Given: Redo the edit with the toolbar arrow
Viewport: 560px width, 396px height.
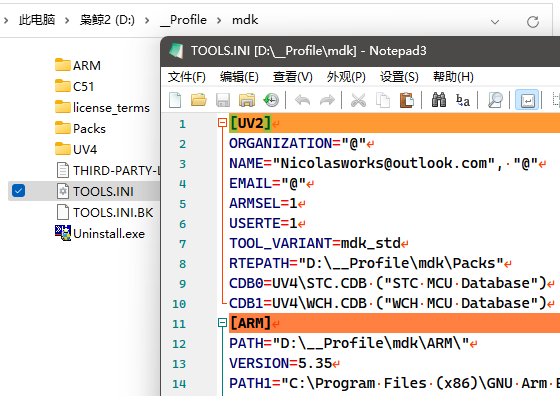Looking at the screenshot, I should 327,100.
